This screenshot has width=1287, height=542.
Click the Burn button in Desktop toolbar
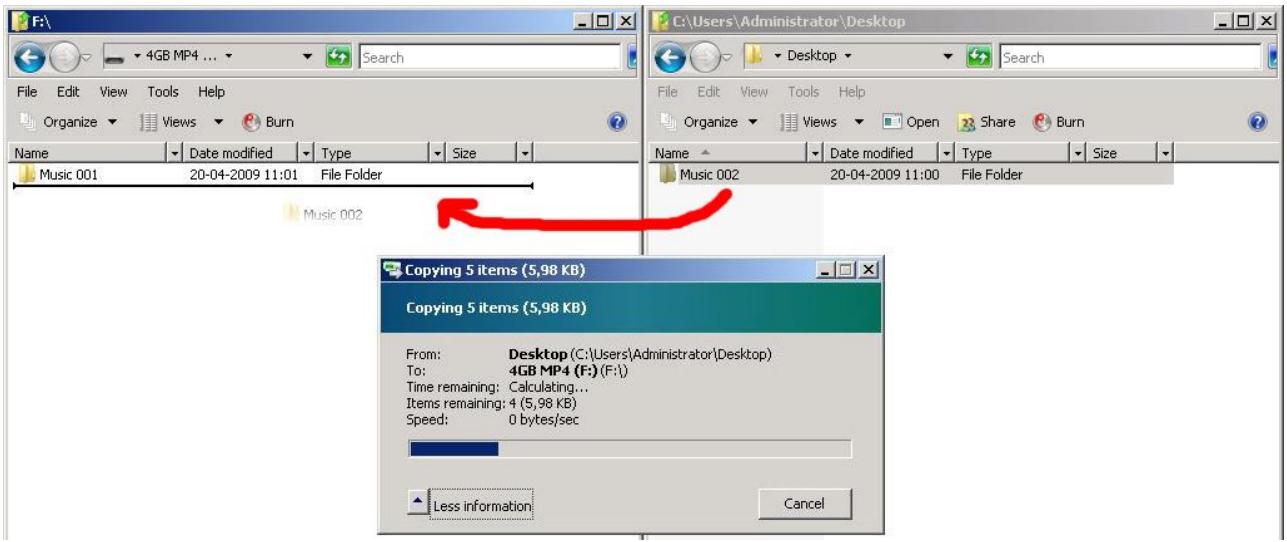[1059, 122]
